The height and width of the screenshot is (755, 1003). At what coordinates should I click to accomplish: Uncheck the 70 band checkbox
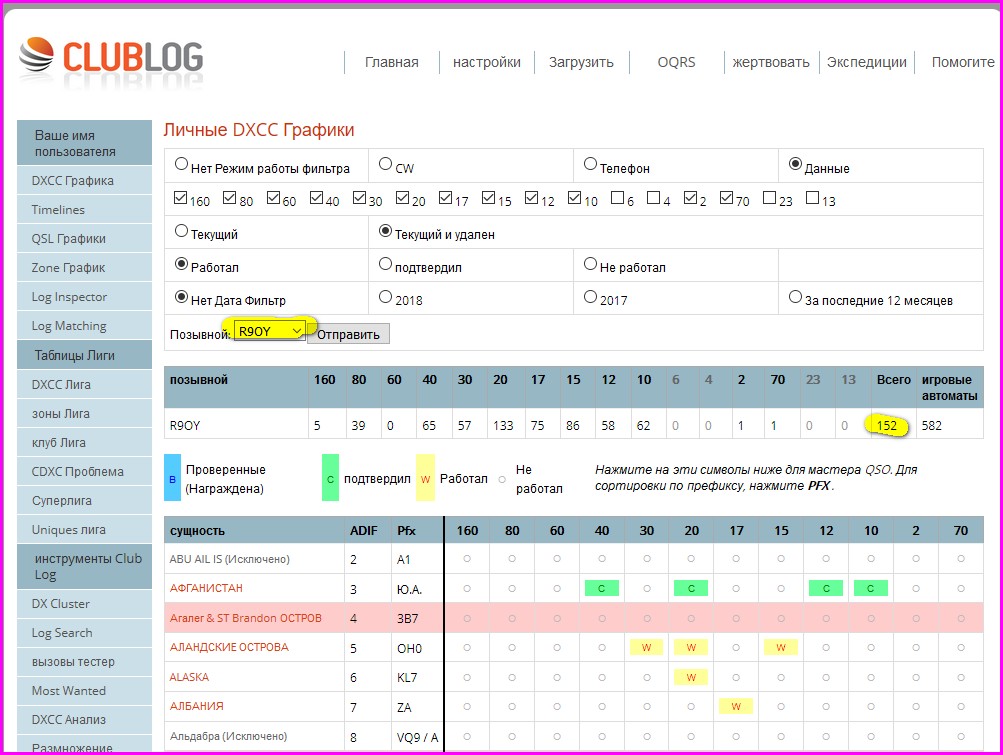pyautogui.click(x=727, y=198)
